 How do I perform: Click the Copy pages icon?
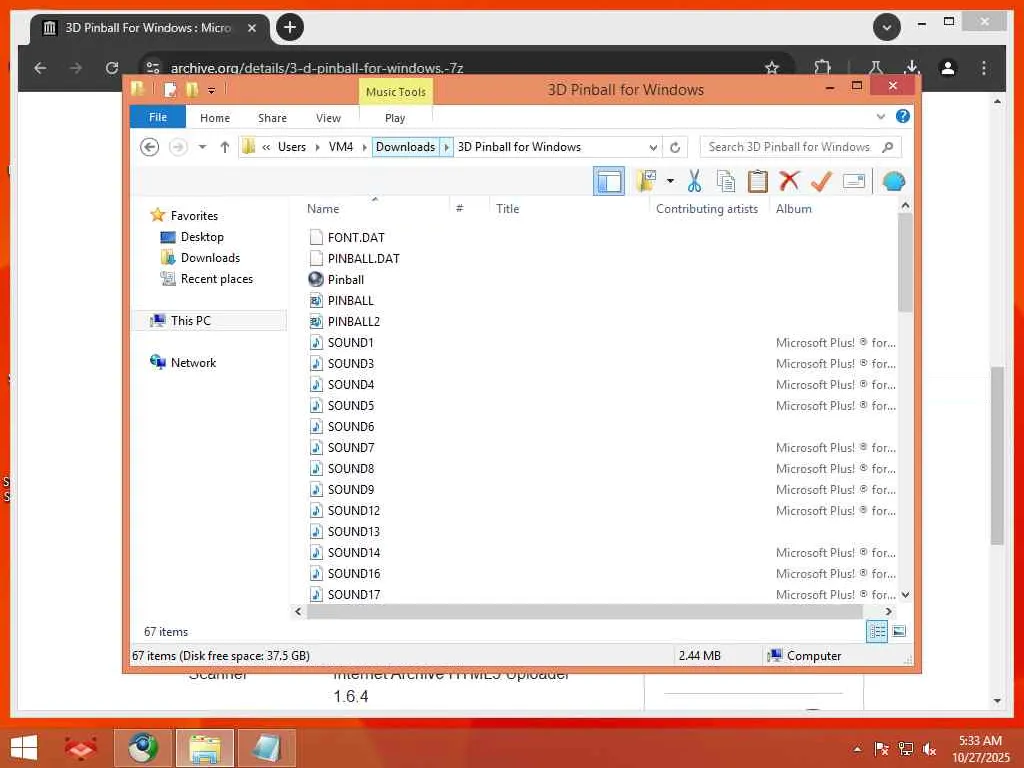click(726, 181)
